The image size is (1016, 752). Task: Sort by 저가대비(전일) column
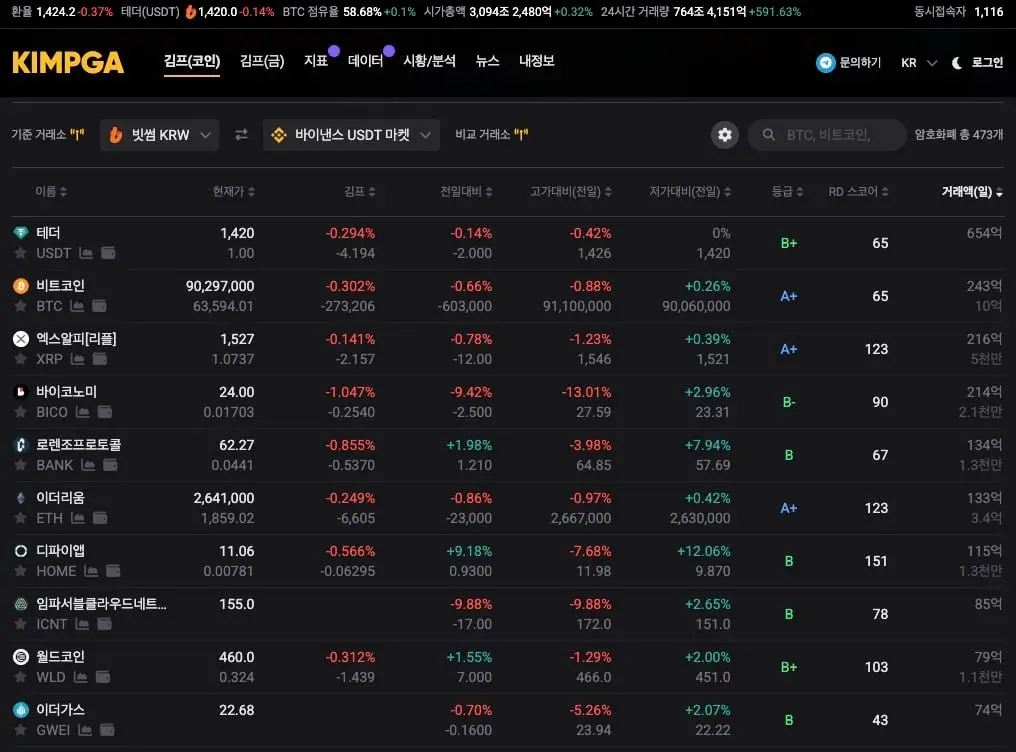click(x=690, y=192)
